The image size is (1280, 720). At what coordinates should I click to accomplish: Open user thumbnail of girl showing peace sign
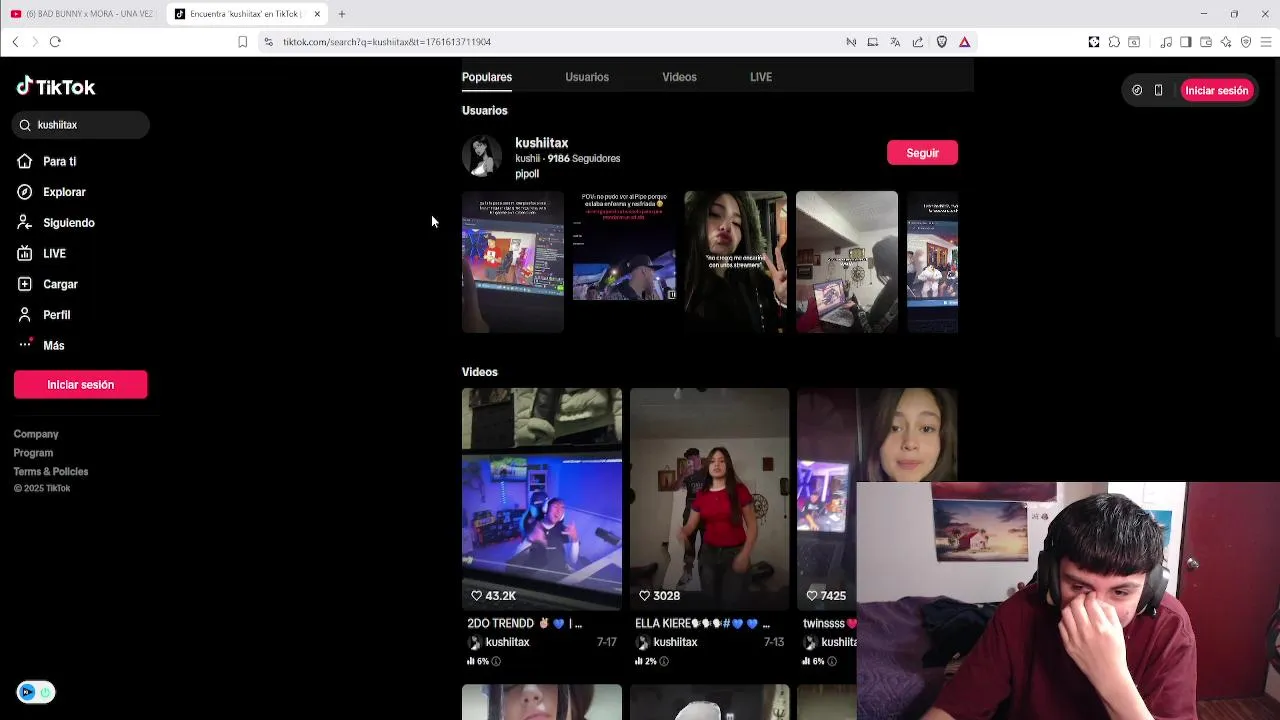pyautogui.click(x=735, y=262)
